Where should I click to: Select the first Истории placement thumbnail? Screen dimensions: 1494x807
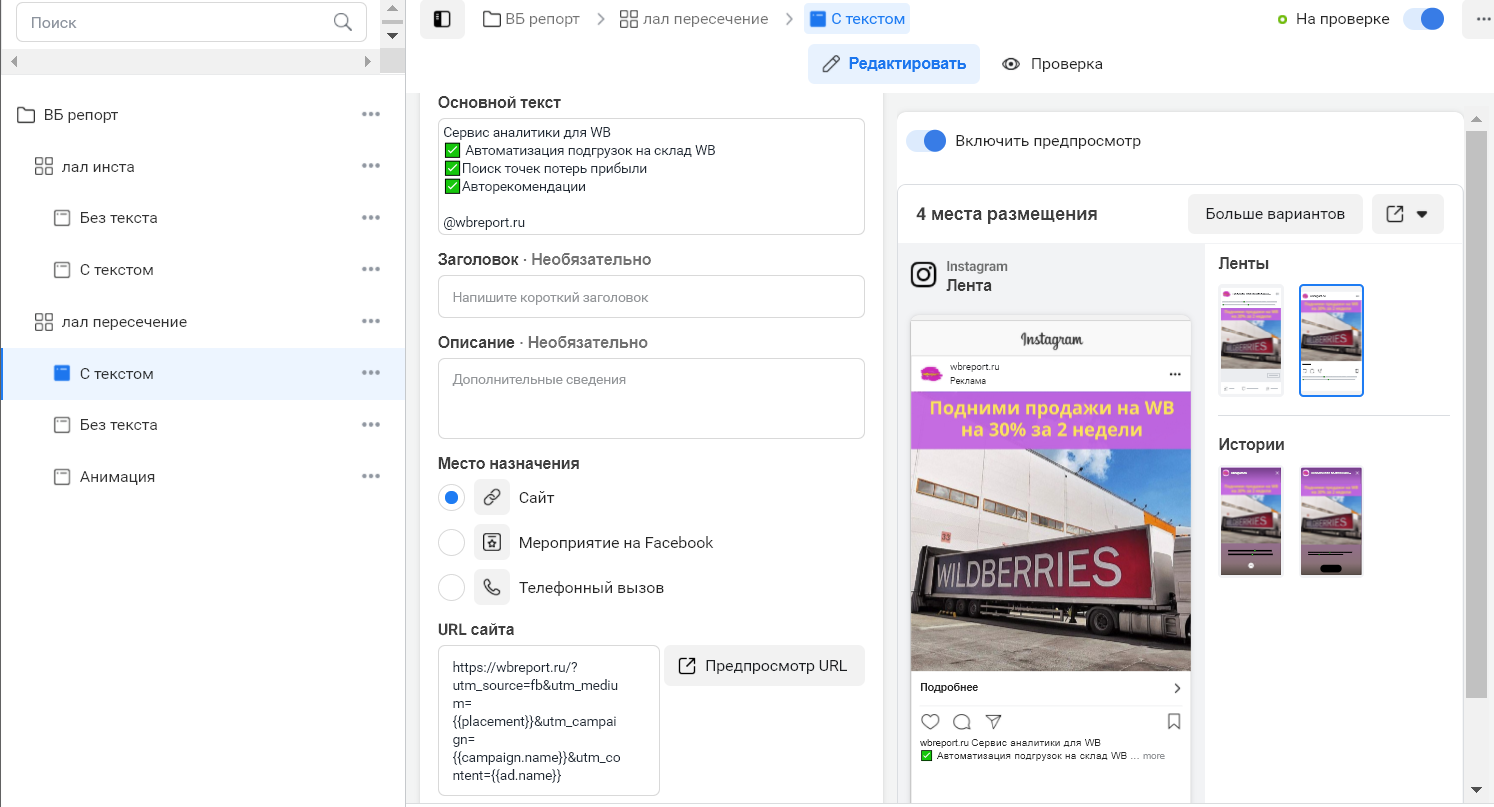1251,521
